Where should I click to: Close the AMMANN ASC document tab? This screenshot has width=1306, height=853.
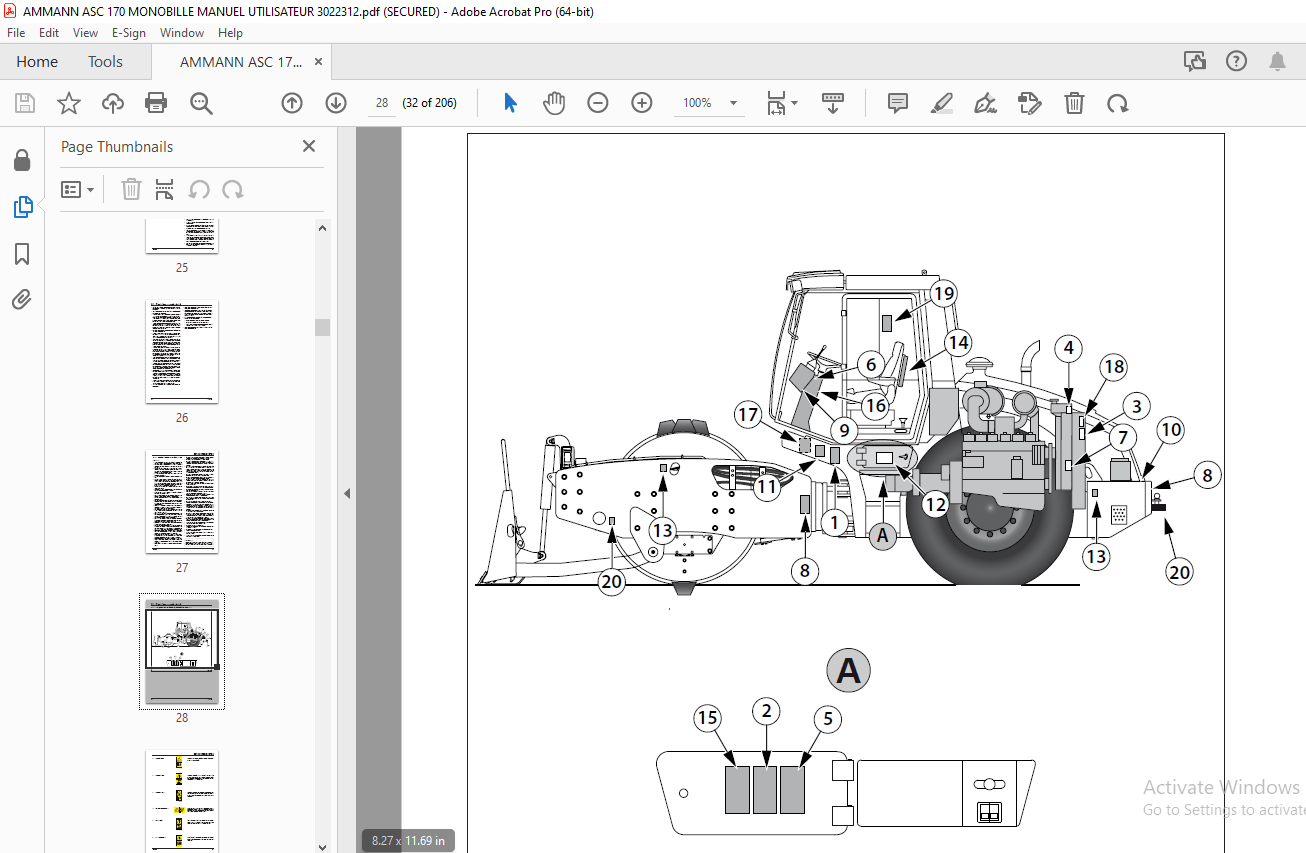319,62
